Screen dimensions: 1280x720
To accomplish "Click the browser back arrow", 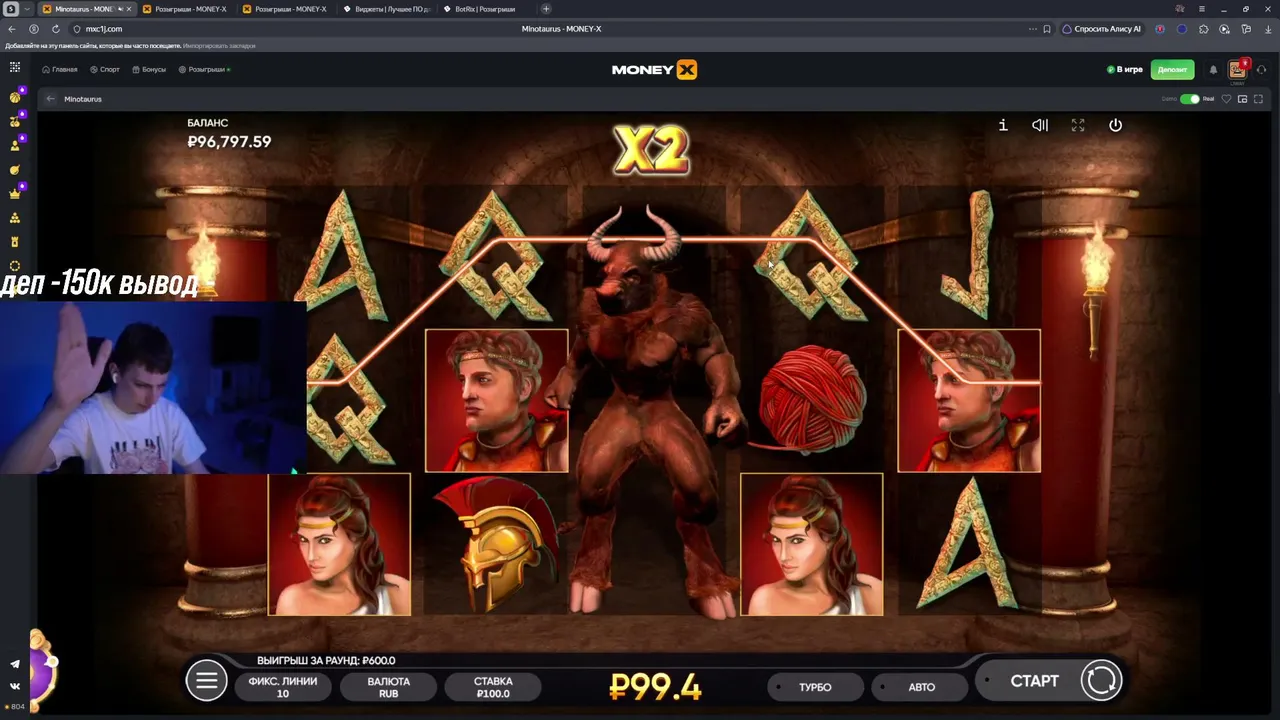I will tap(12, 29).
